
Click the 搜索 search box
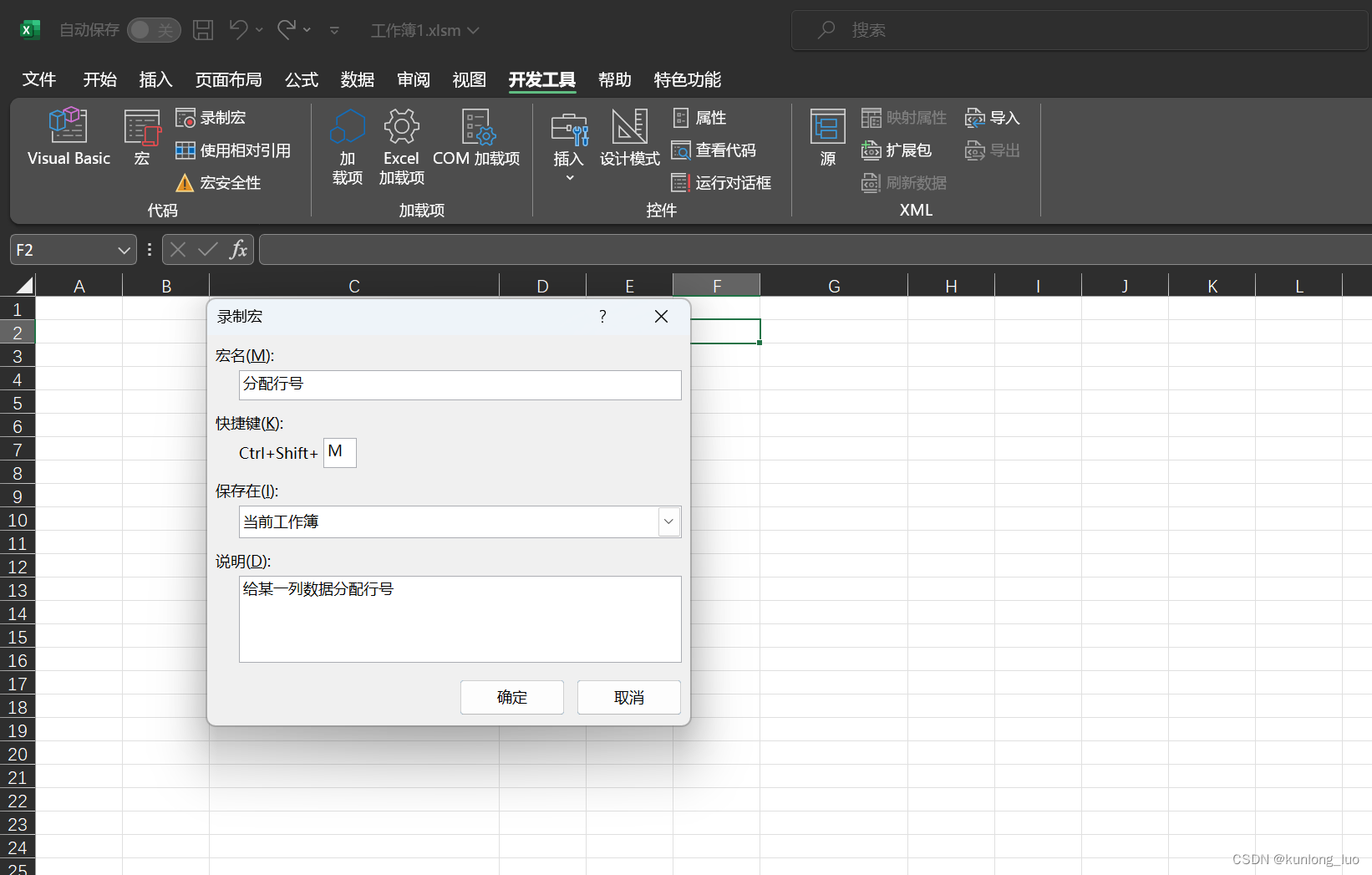(1081, 30)
